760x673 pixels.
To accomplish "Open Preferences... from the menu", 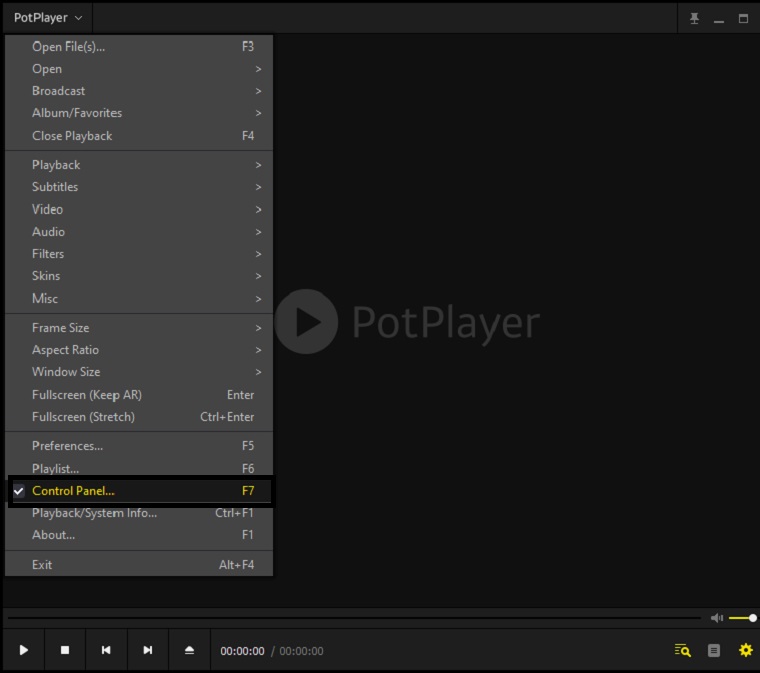I will [139, 446].
